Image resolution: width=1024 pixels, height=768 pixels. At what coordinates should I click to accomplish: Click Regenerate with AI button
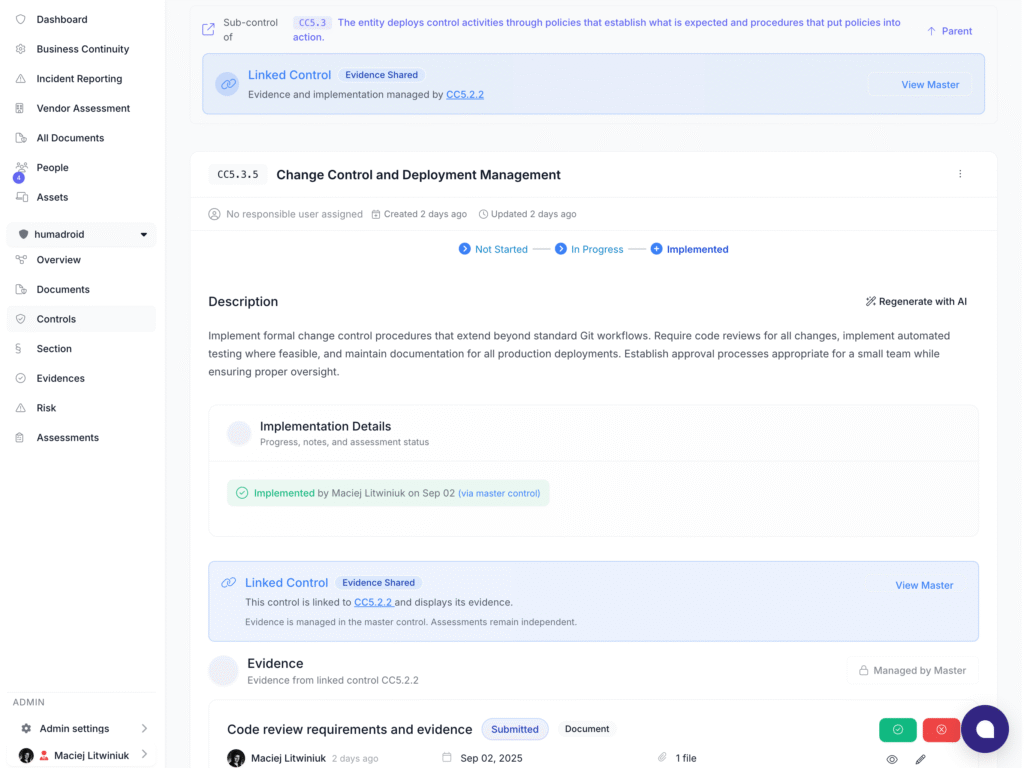pos(916,301)
